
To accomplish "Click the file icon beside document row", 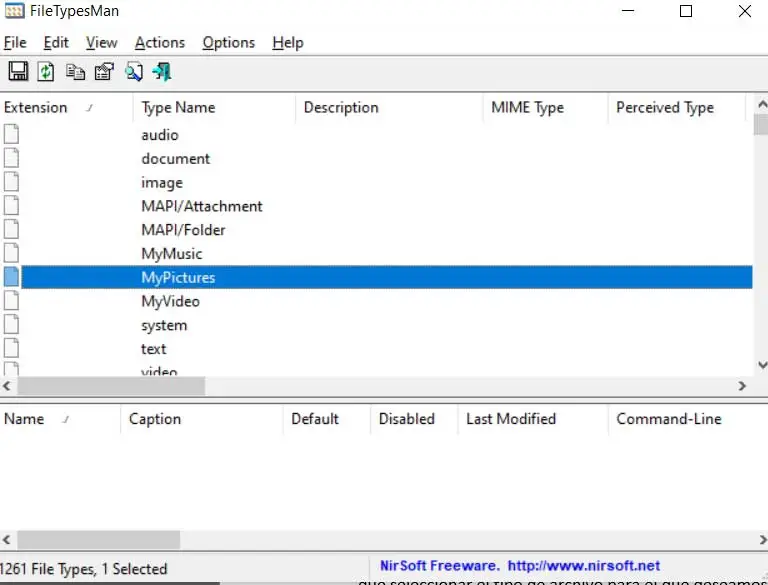I will [11, 158].
